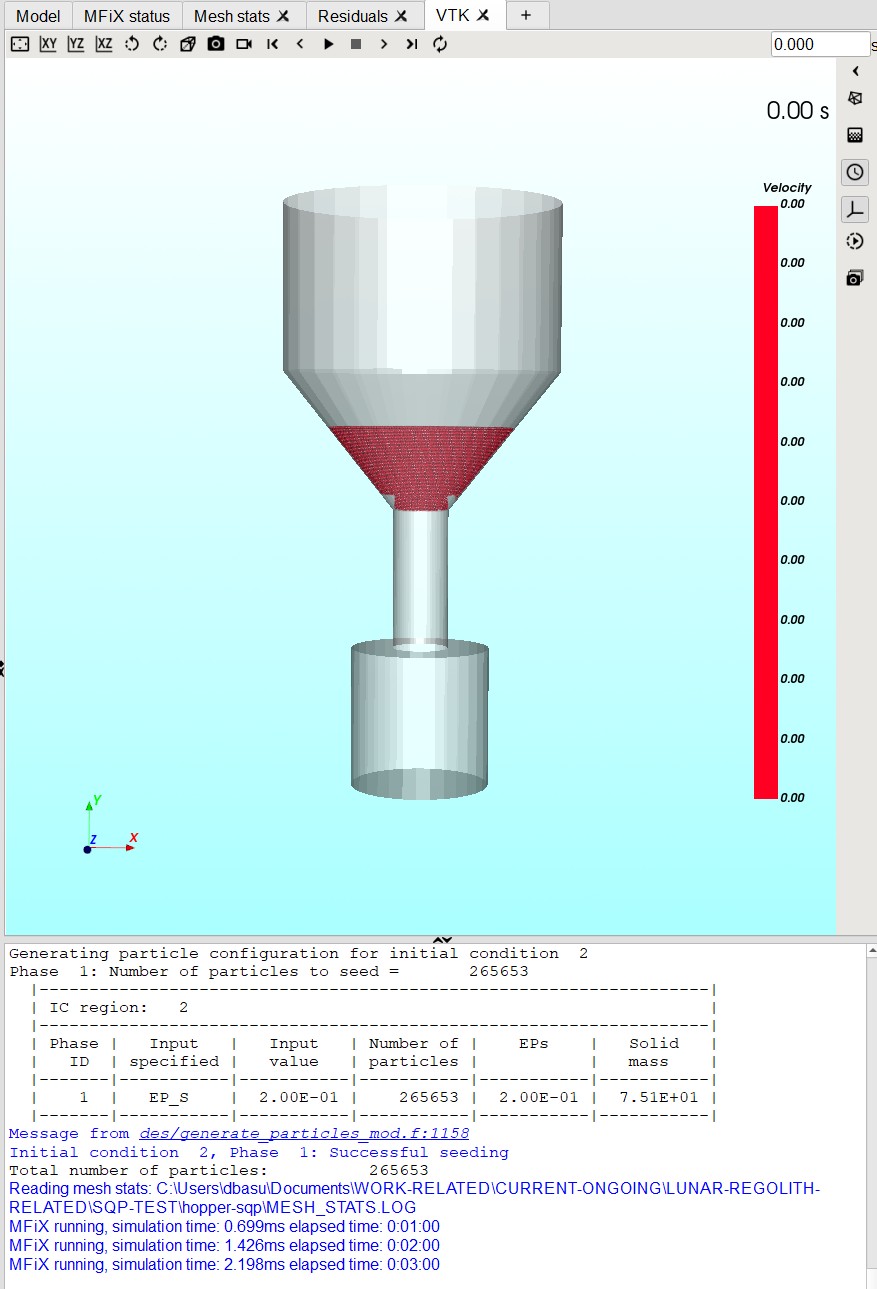Toggle the axes display button
Image resolution: width=877 pixels, height=1289 pixels.
tap(855, 208)
